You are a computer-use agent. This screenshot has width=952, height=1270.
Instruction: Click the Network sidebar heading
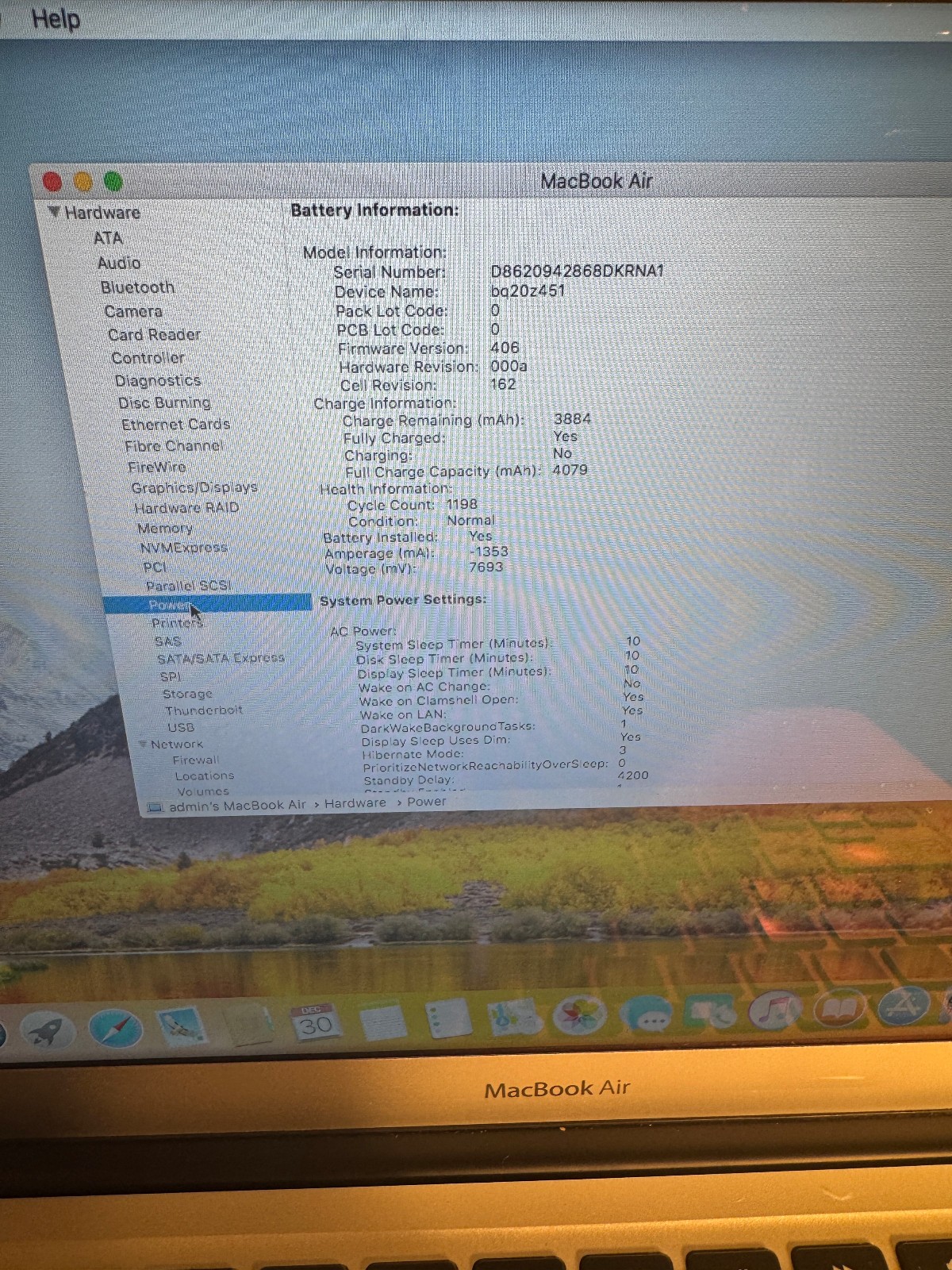click(177, 745)
